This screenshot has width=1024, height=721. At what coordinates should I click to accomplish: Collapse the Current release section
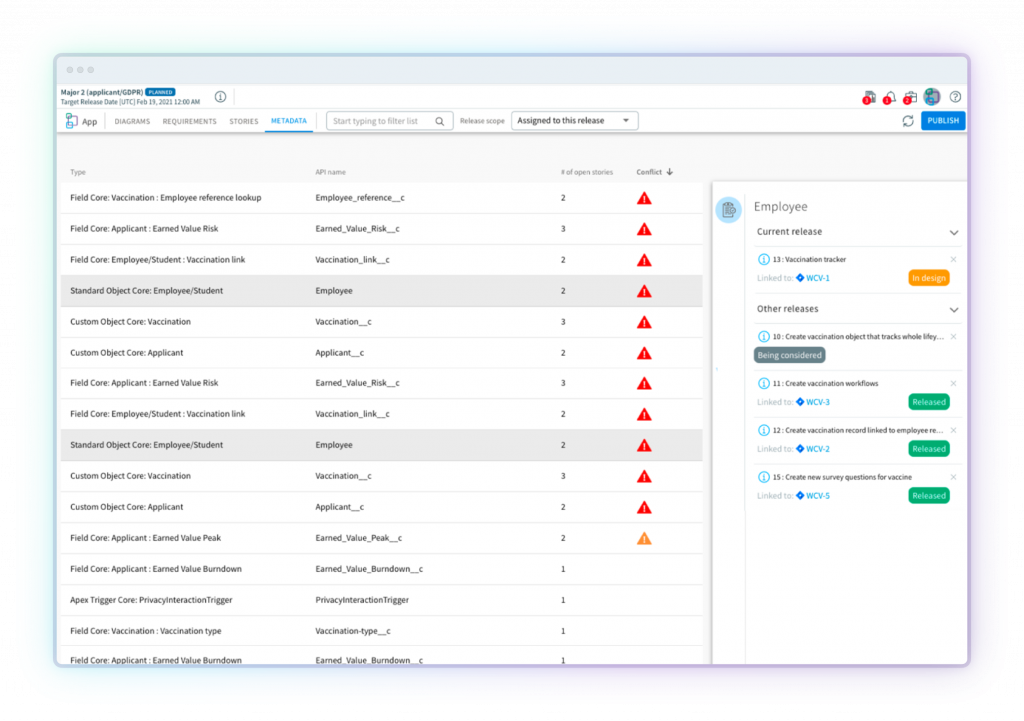coord(953,232)
